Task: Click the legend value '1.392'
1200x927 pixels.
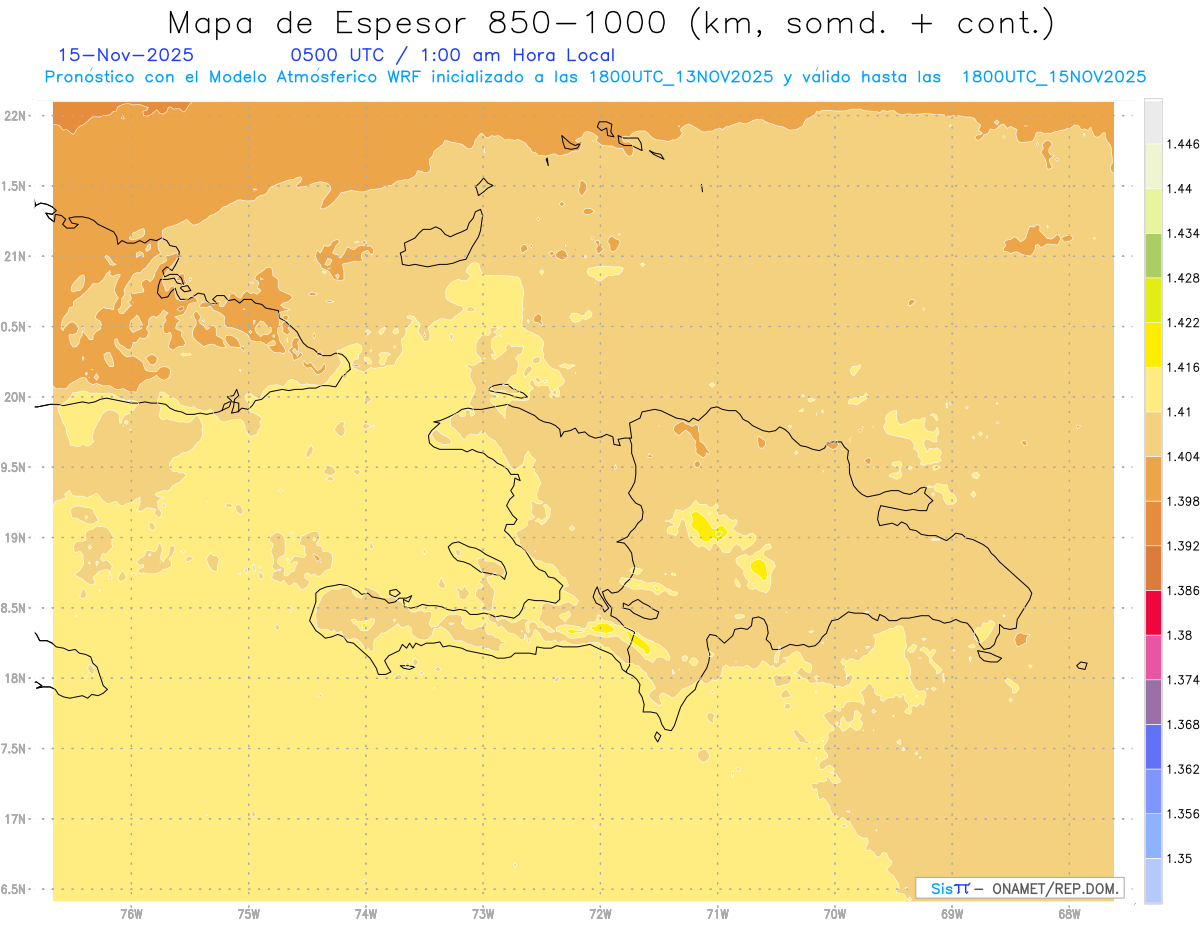Action: [x=1184, y=546]
